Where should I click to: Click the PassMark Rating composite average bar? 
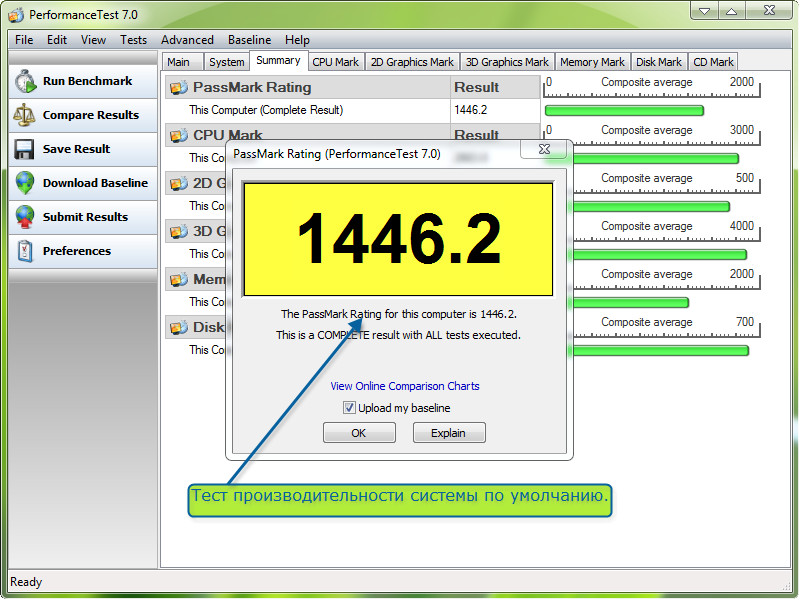tap(624, 110)
